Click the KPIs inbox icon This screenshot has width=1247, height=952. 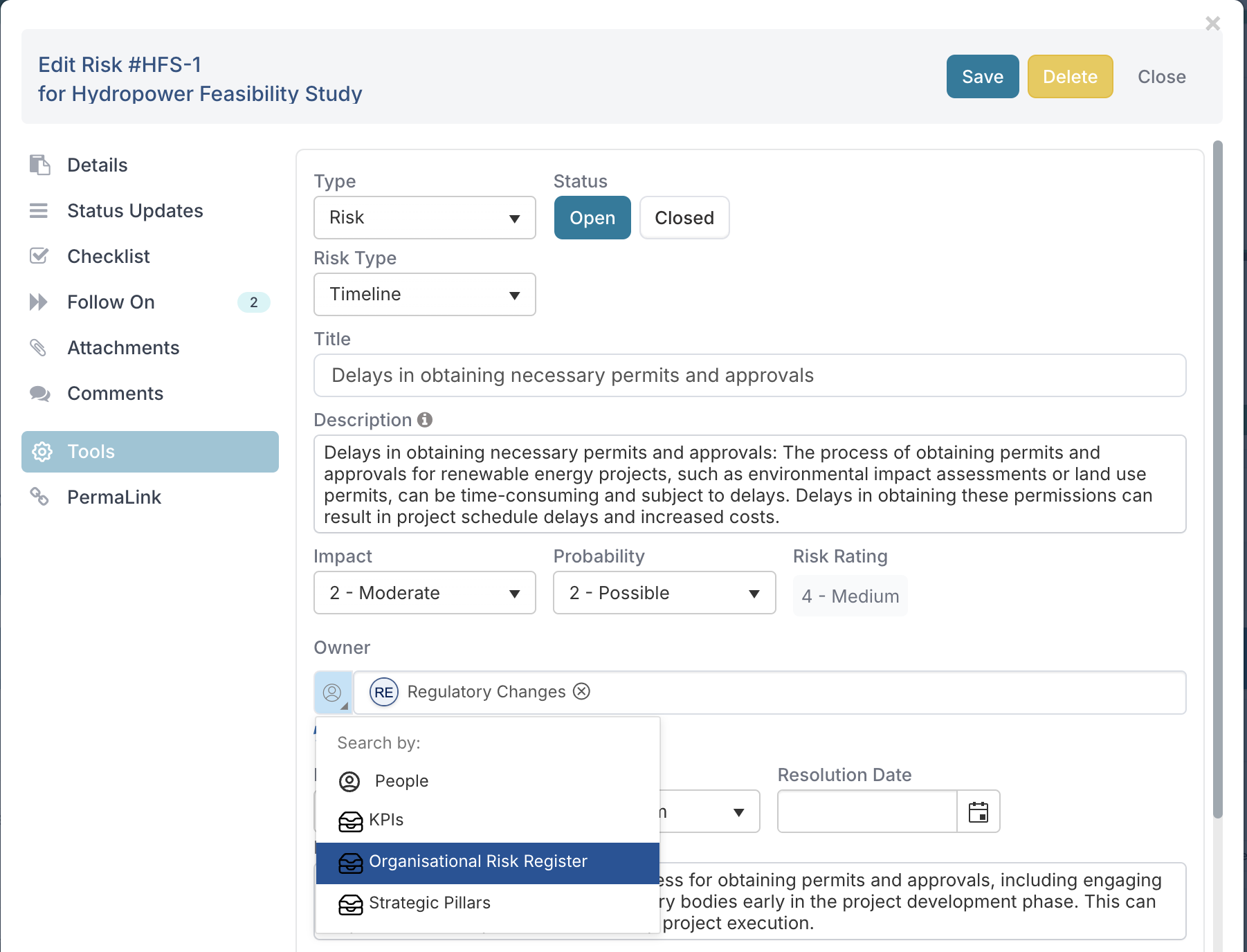tap(351, 821)
